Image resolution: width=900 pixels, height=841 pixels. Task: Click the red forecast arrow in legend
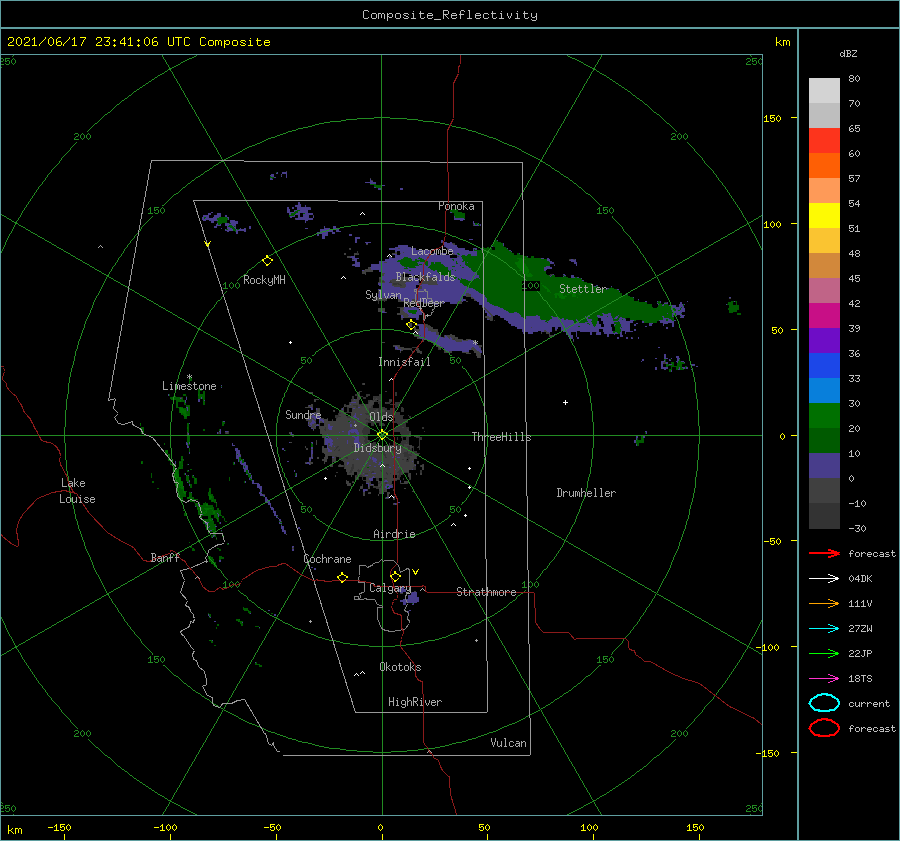pyautogui.click(x=824, y=553)
